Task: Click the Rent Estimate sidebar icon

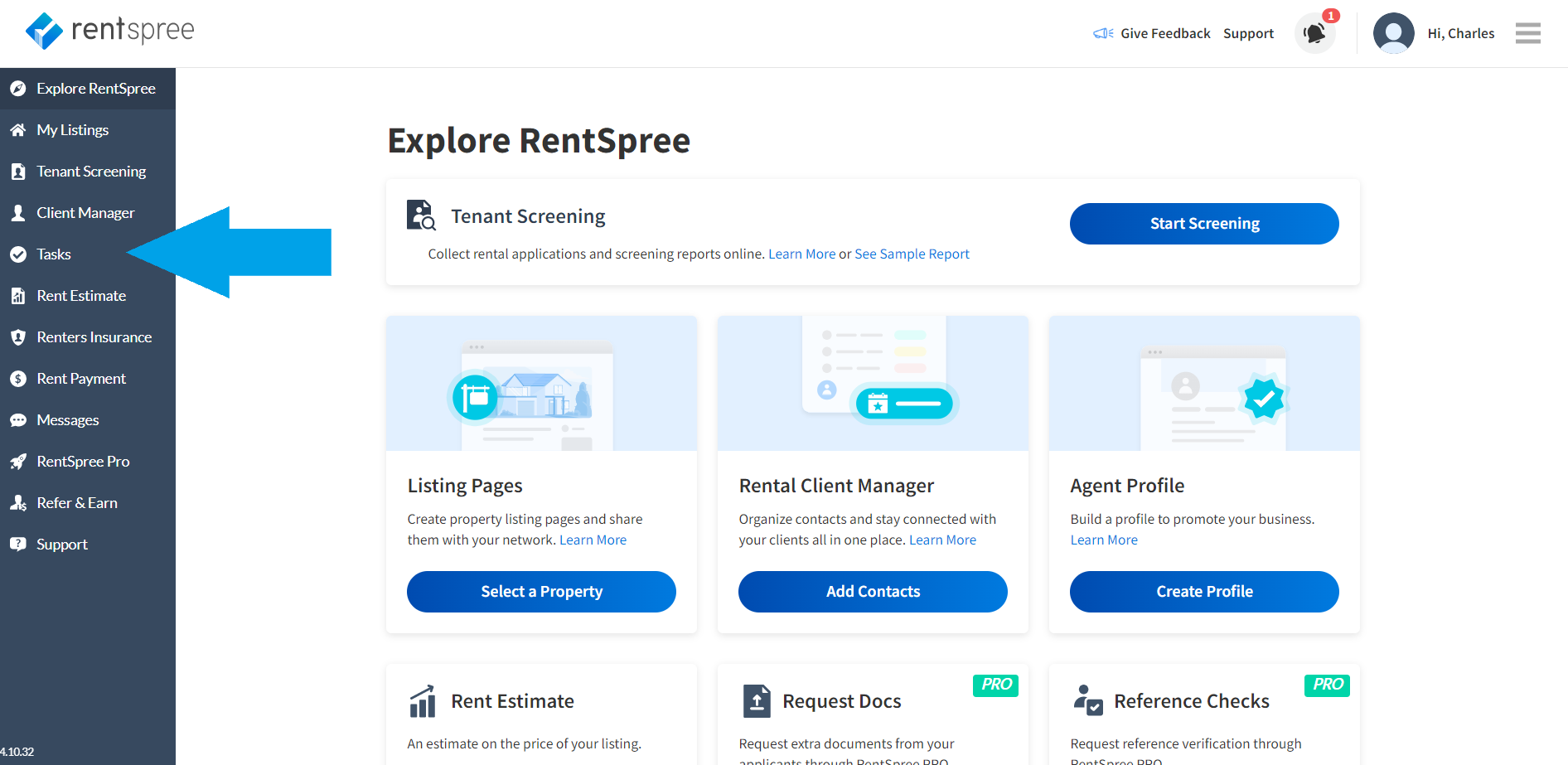Action: (18, 296)
